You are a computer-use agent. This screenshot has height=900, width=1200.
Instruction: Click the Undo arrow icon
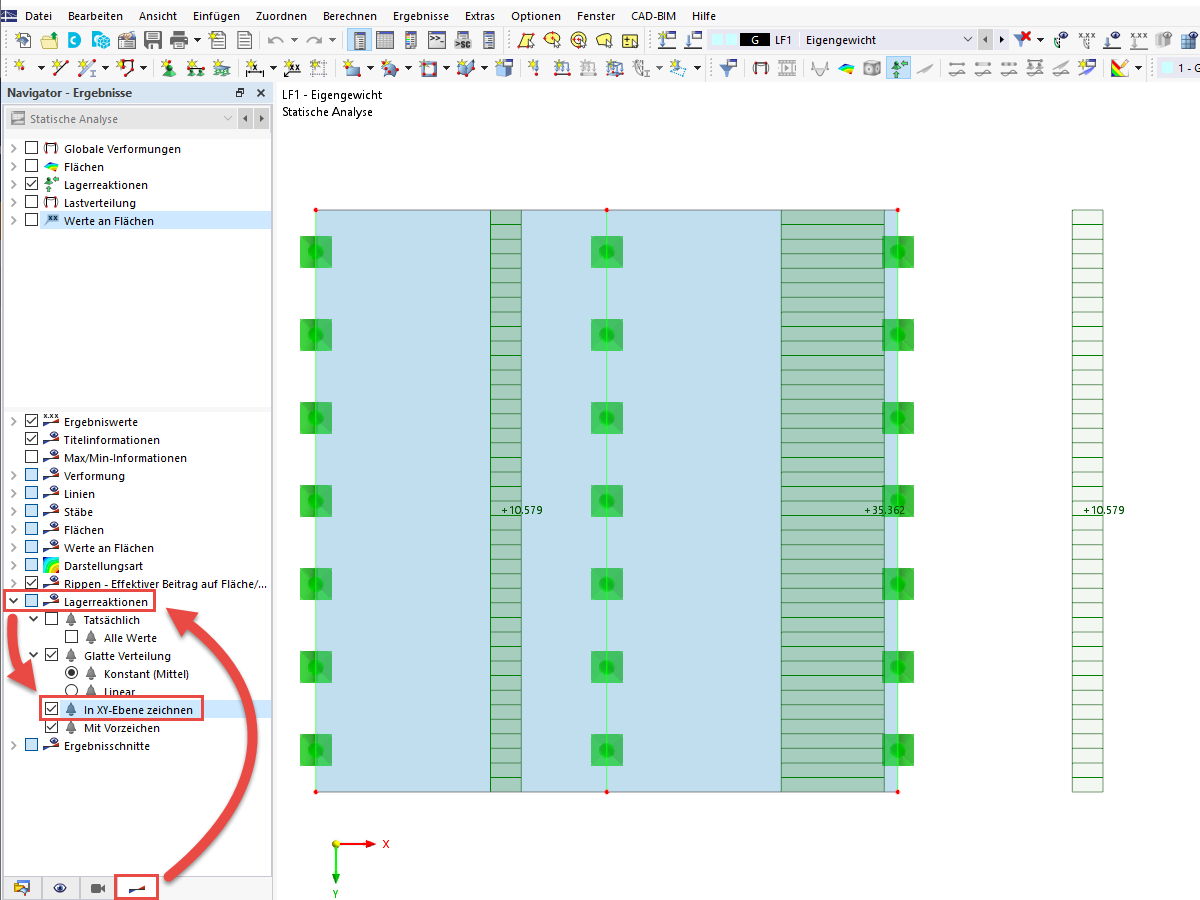275,40
